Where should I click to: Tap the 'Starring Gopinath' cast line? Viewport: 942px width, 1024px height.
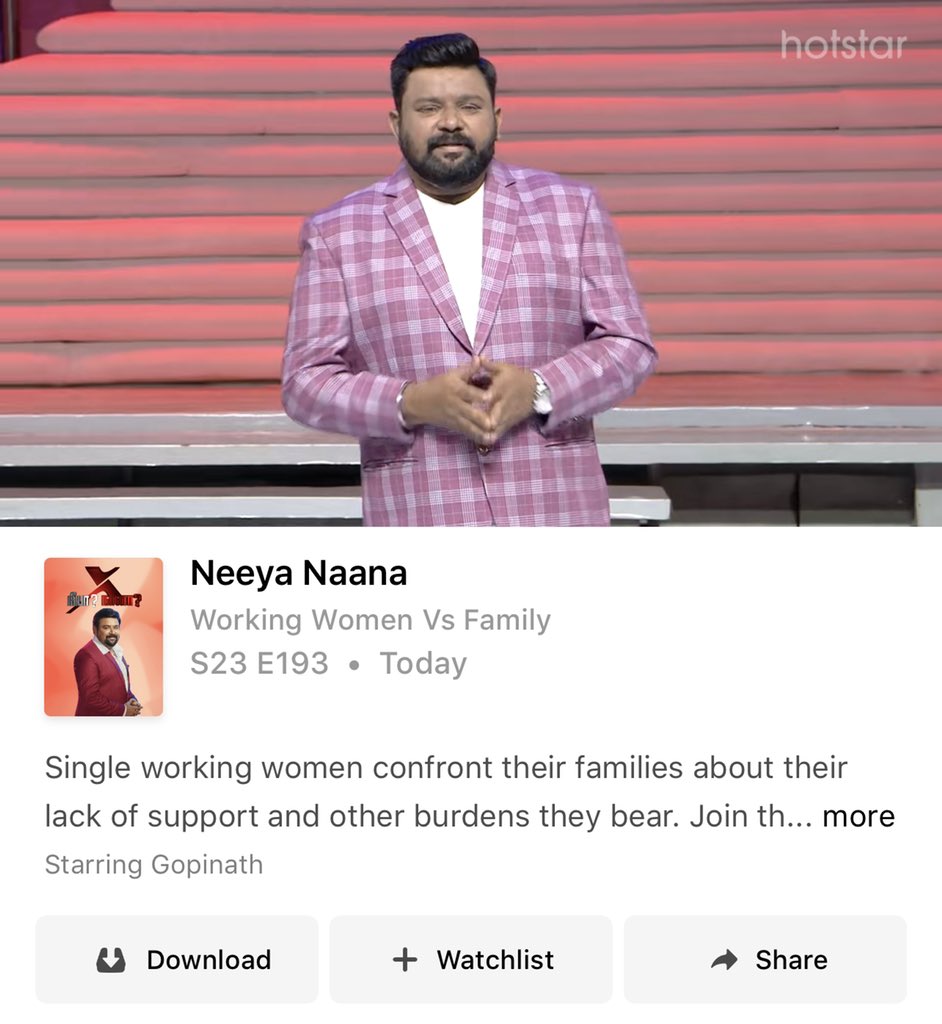154,865
